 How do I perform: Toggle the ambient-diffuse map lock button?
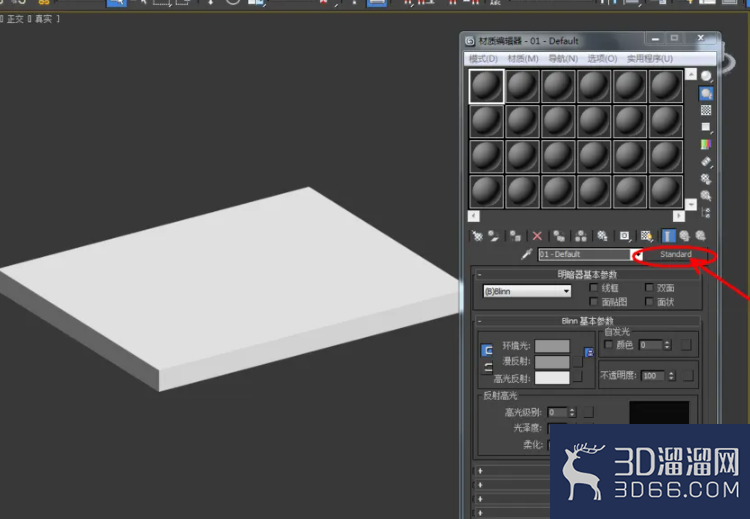589,352
